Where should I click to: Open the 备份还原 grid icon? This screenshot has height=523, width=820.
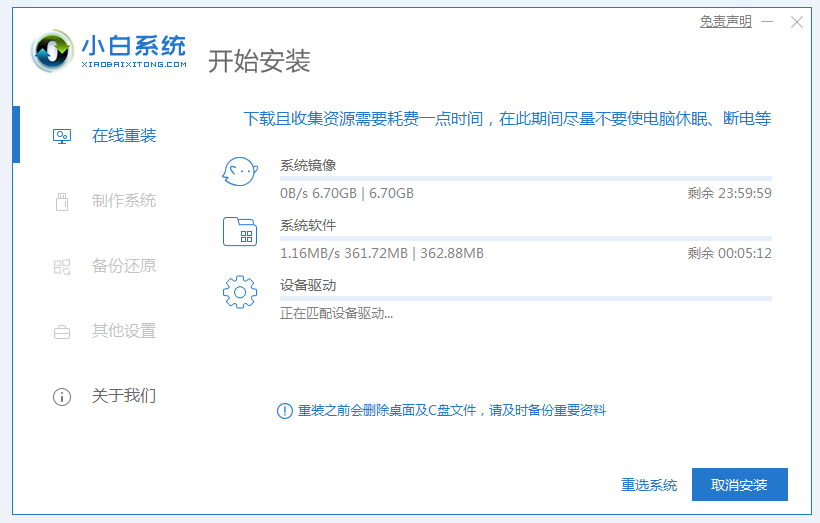(x=62, y=266)
